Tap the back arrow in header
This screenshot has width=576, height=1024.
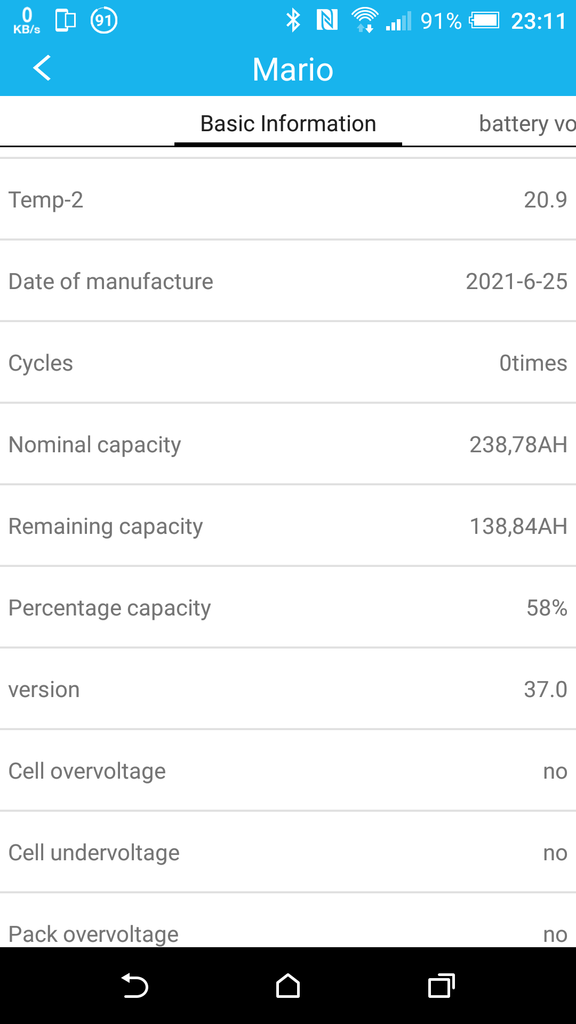coord(42,69)
